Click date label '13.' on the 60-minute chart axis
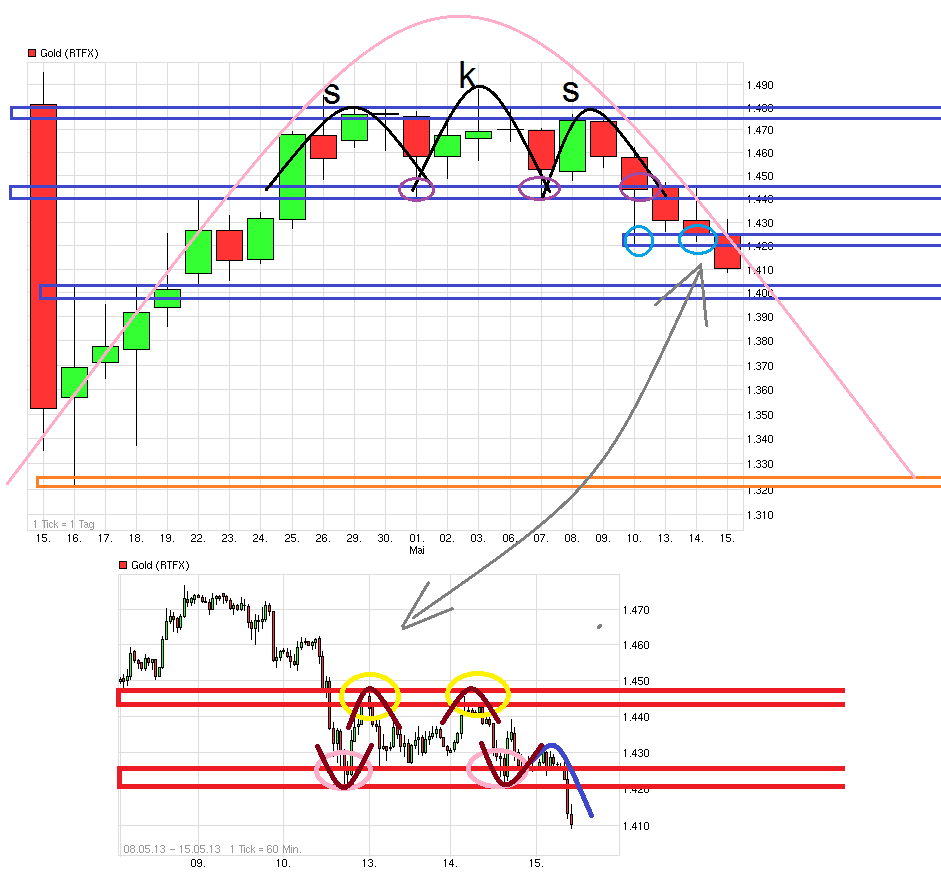The width and height of the screenshot is (941, 876). click(369, 863)
